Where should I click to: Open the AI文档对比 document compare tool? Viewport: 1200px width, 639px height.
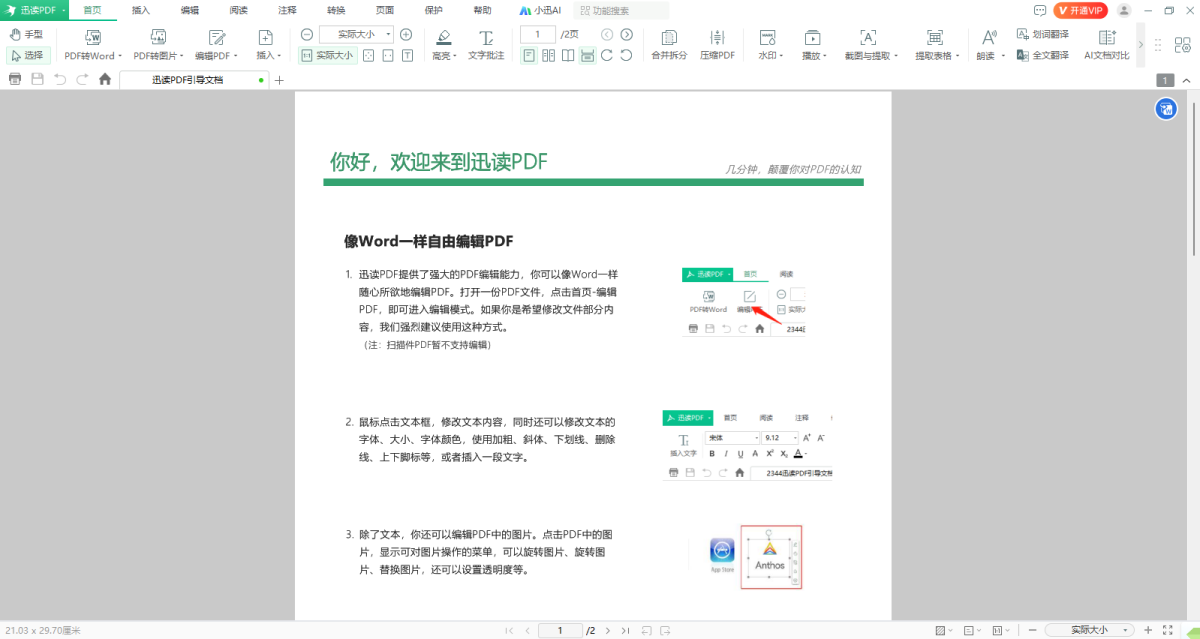pos(1107,38)
